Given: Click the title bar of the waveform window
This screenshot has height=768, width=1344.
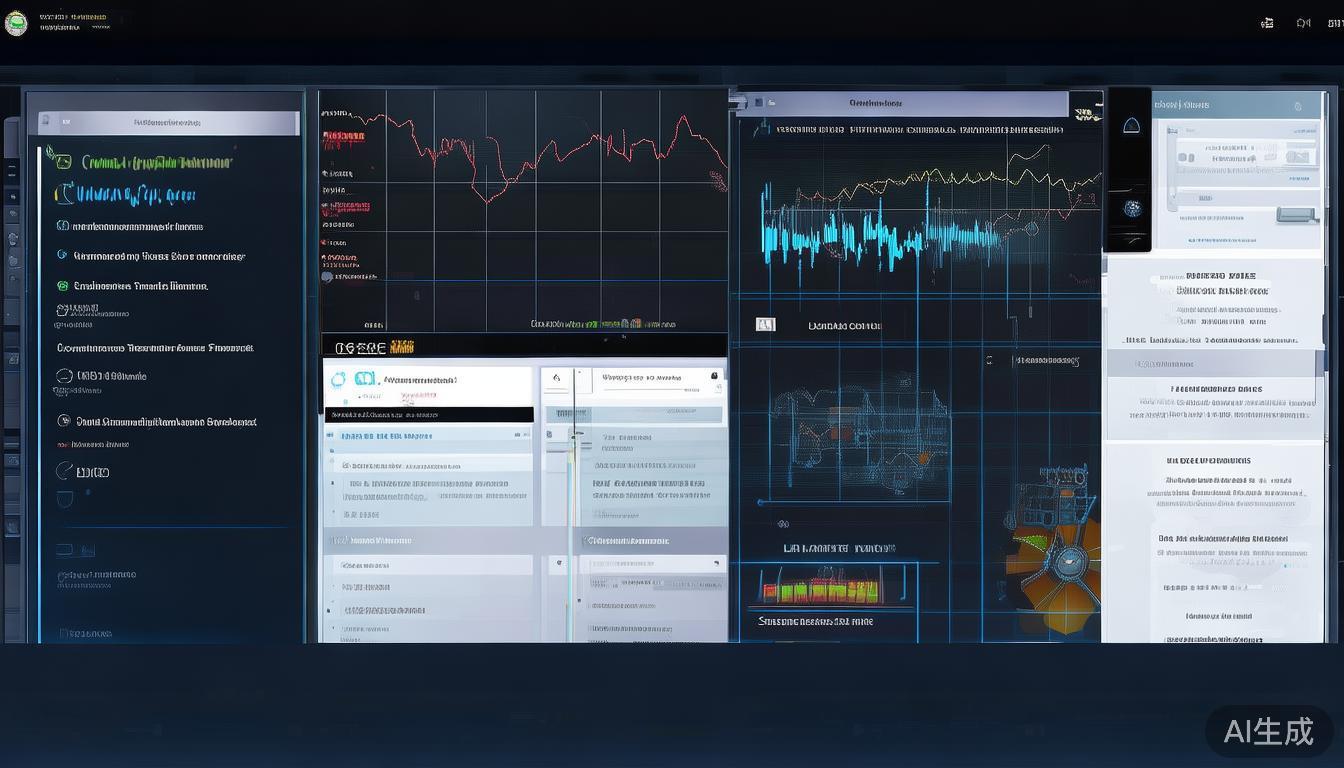Looking at the screenshot, I should (x=900, y=102).
